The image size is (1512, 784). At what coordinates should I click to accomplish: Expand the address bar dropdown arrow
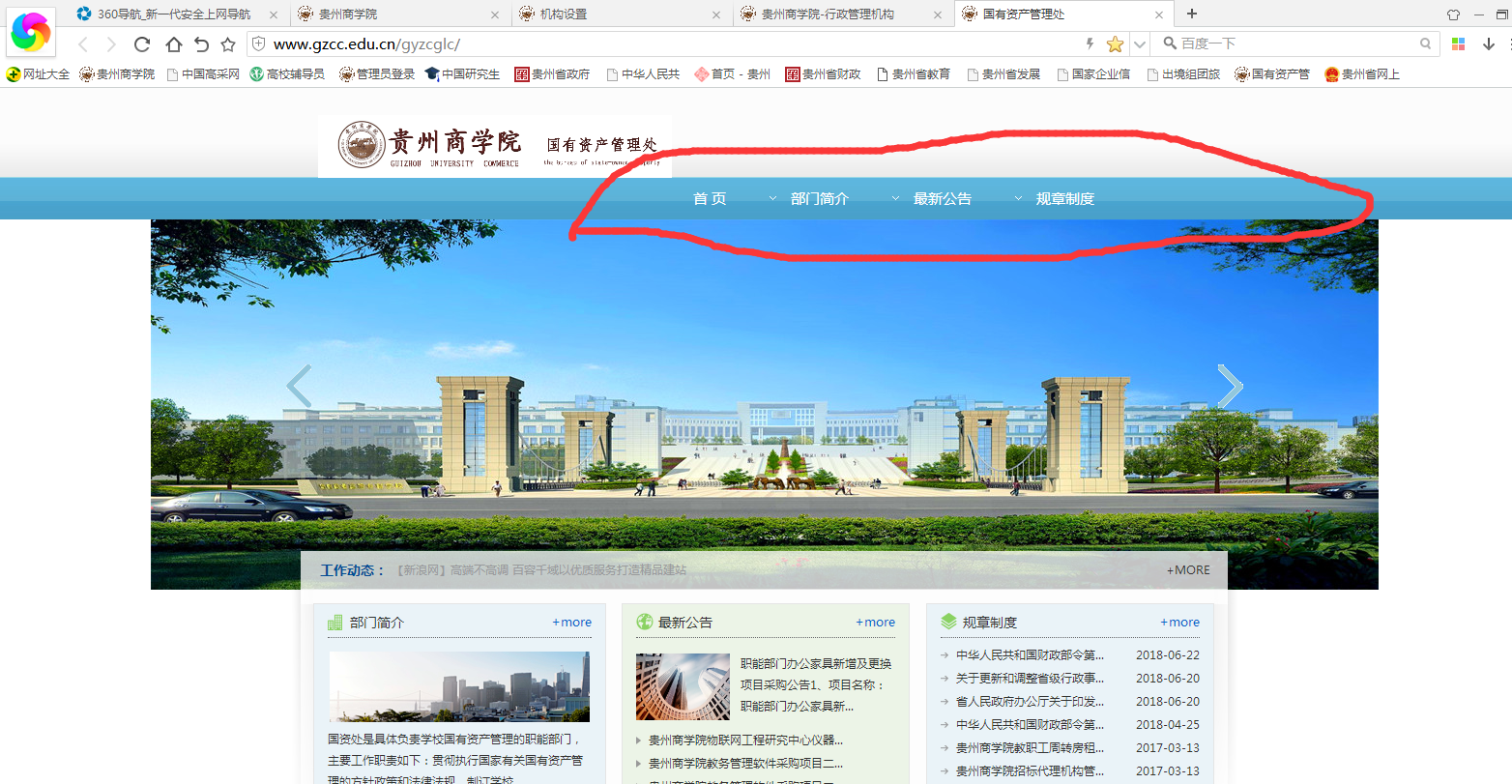click(x=1140, y=44)
